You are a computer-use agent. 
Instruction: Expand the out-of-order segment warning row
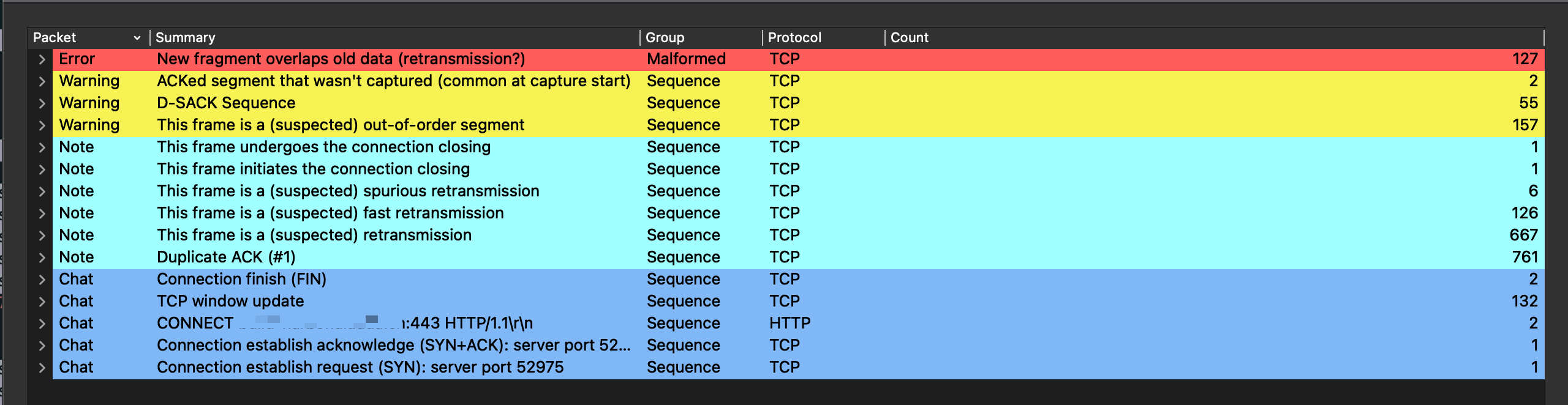point(42,125)
